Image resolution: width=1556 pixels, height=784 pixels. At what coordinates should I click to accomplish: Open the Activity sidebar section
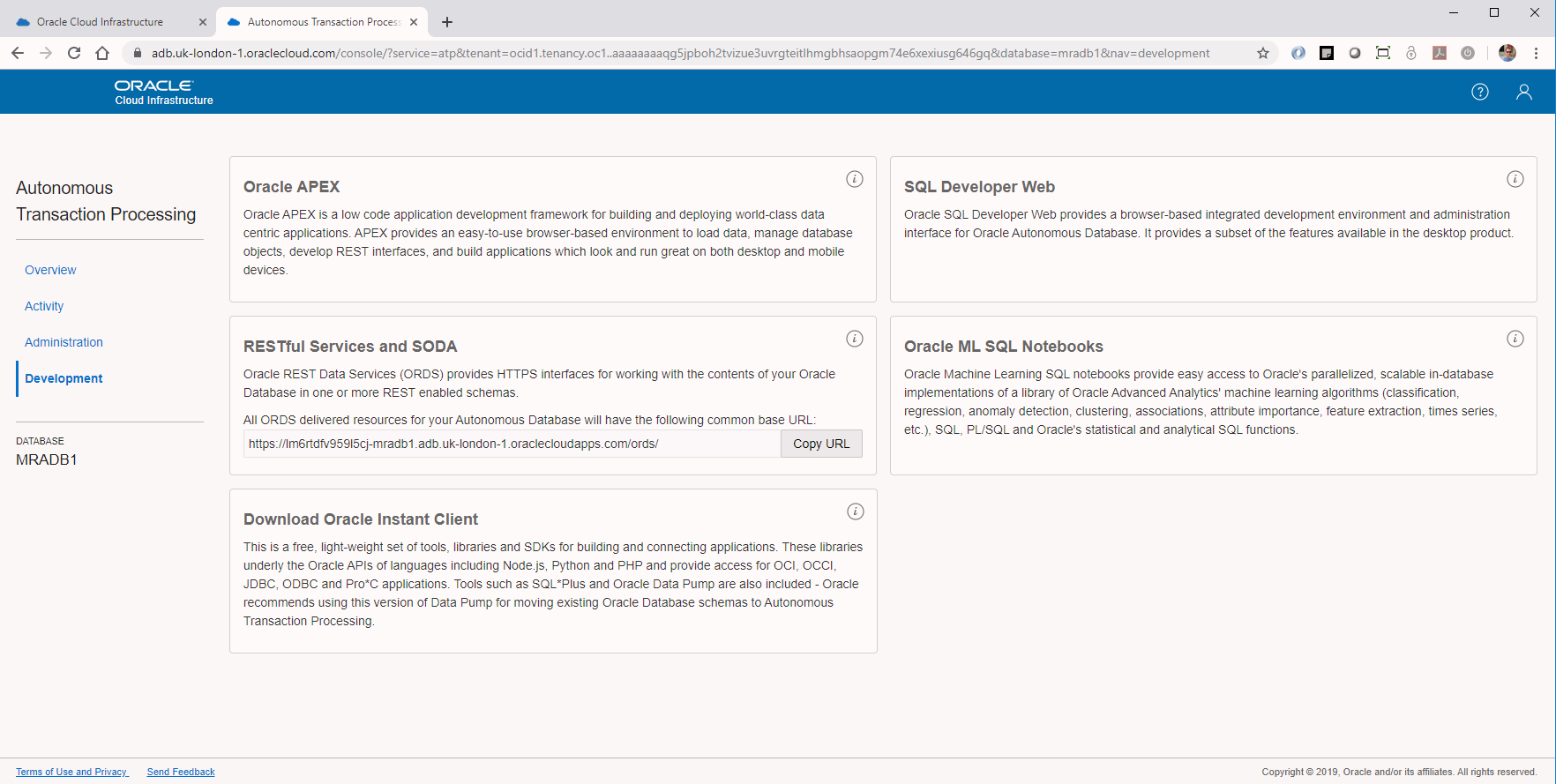point(44,306)
